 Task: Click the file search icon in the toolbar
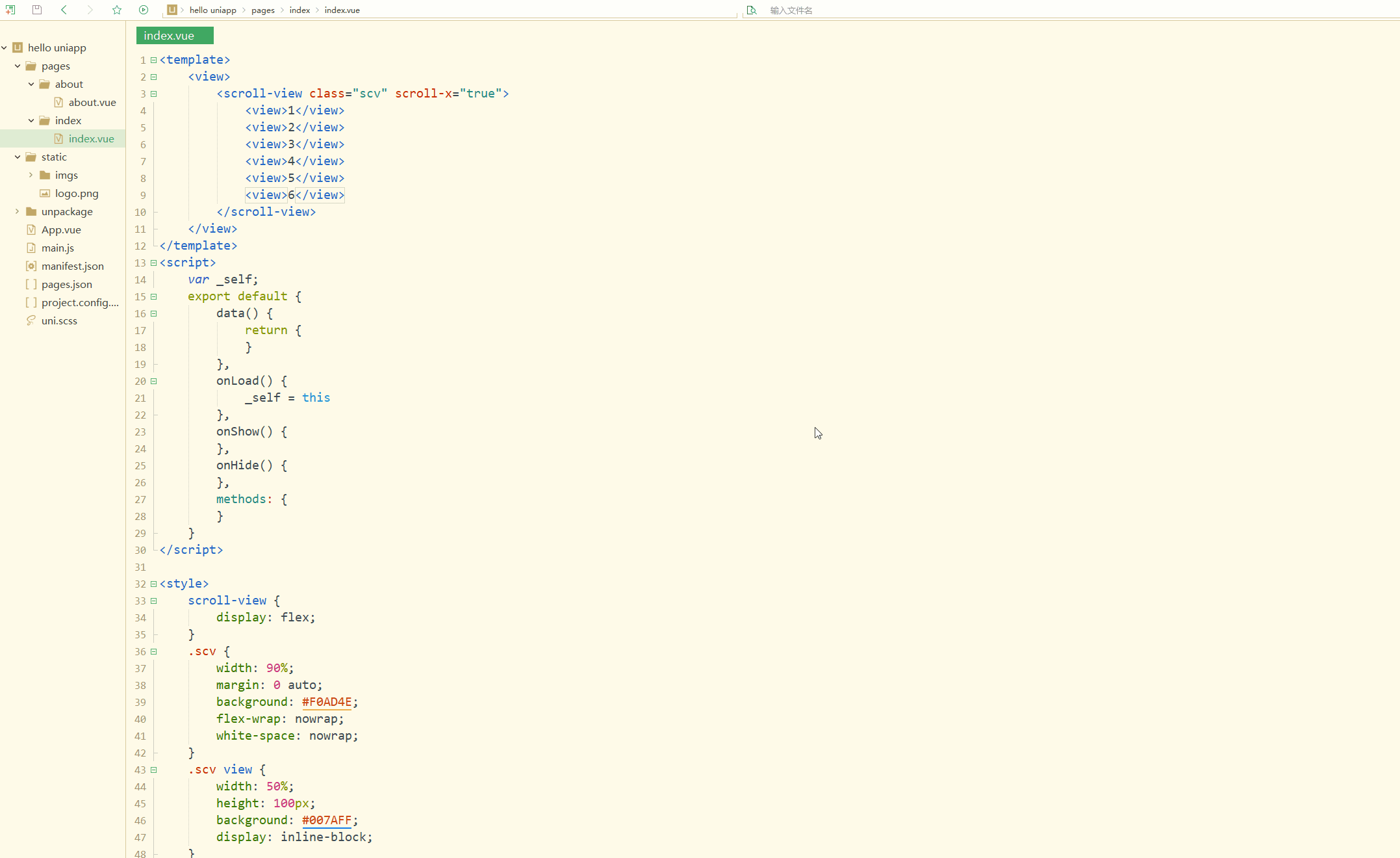click(x=751, y=10)
